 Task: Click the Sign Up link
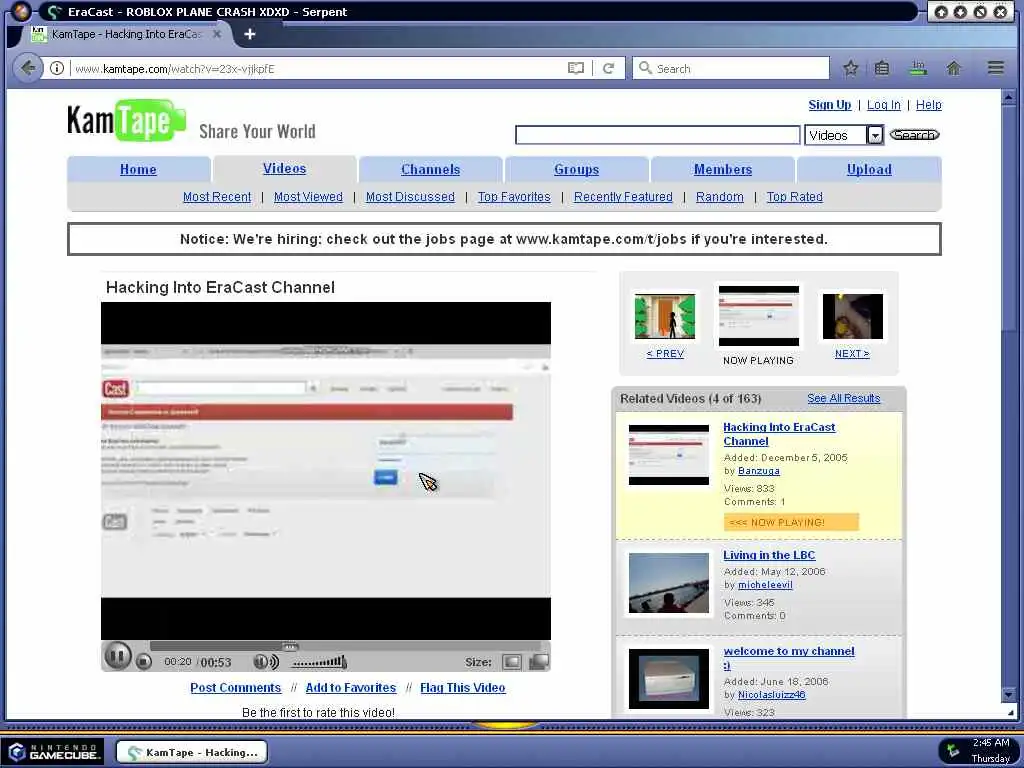coord(829,104)
